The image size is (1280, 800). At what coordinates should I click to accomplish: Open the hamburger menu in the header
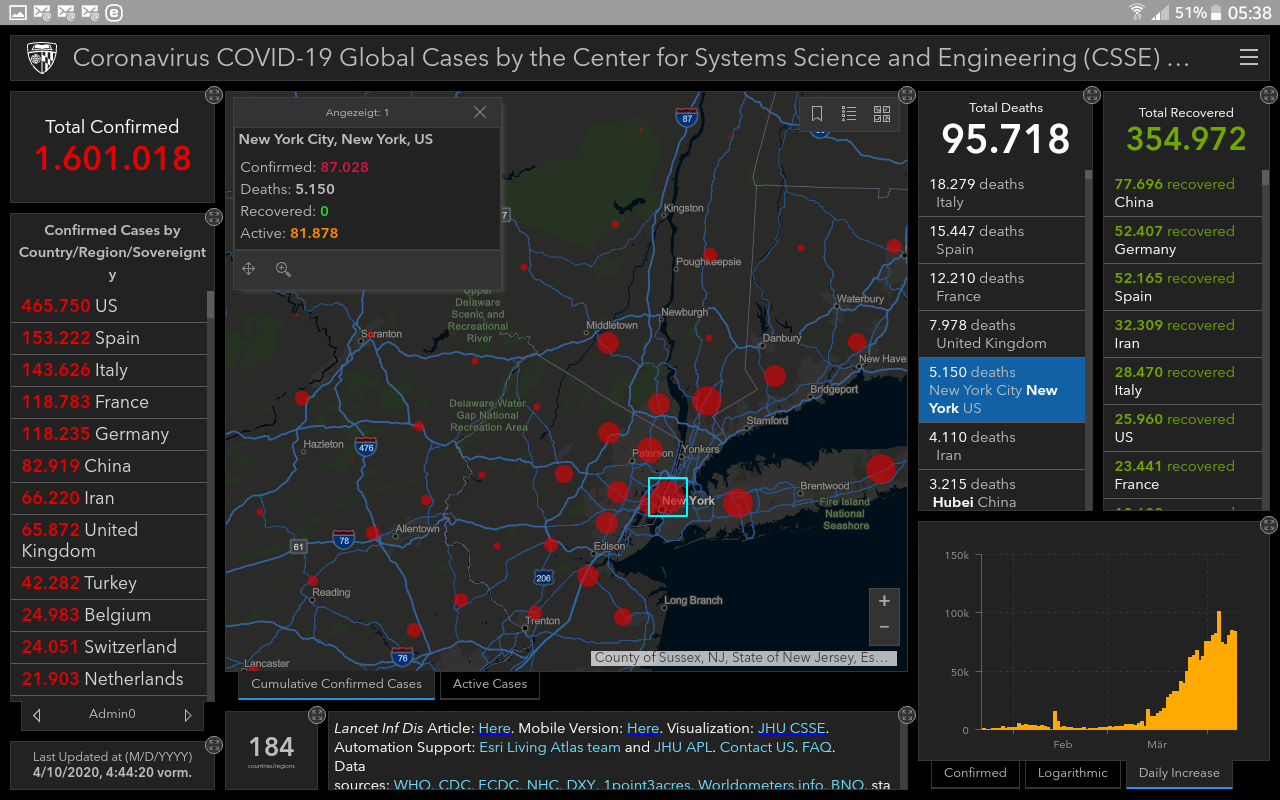pos(1248,58)
